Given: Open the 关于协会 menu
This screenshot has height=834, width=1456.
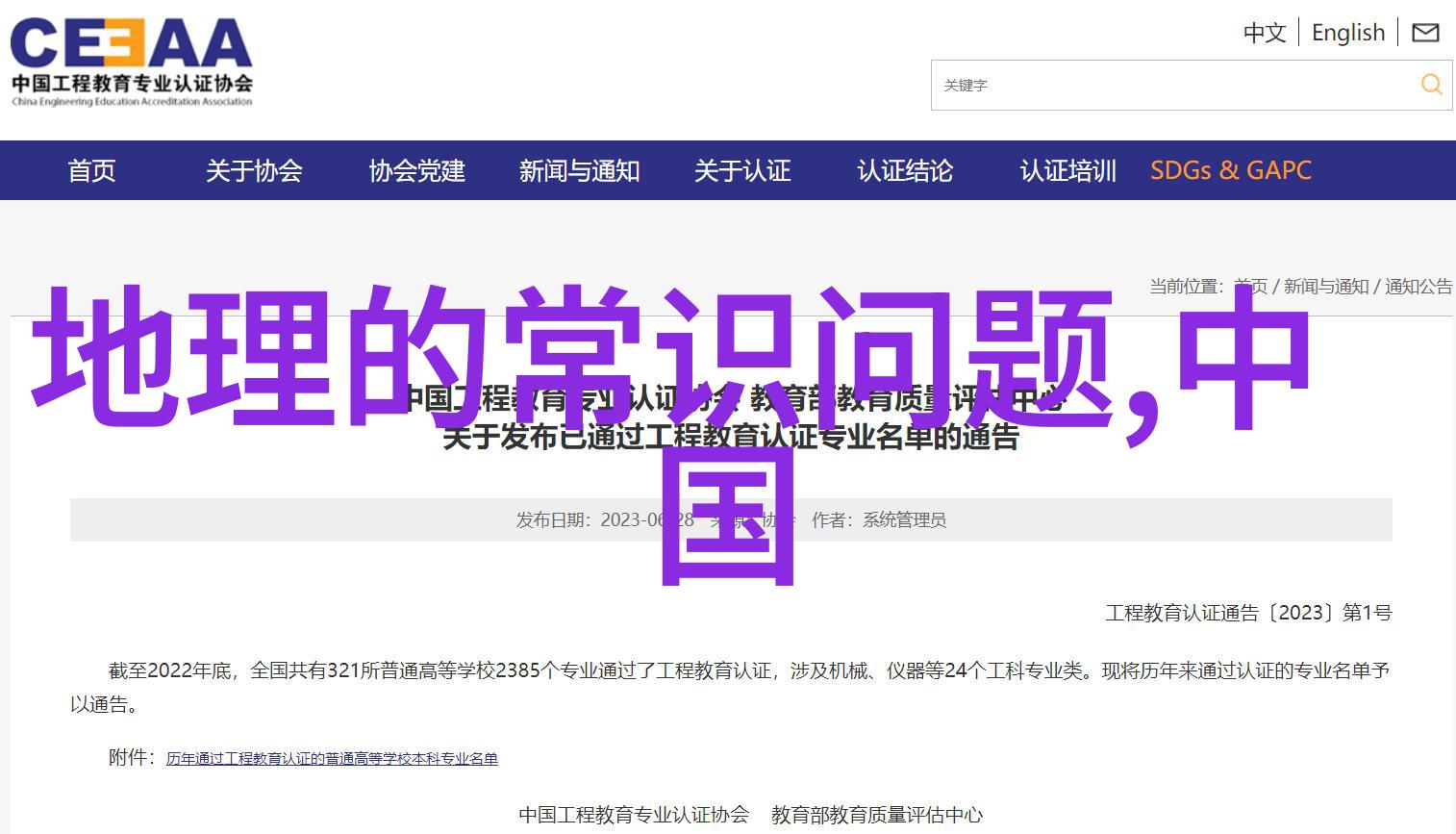Looking at the screenshot, I should (x=254, y=170).
